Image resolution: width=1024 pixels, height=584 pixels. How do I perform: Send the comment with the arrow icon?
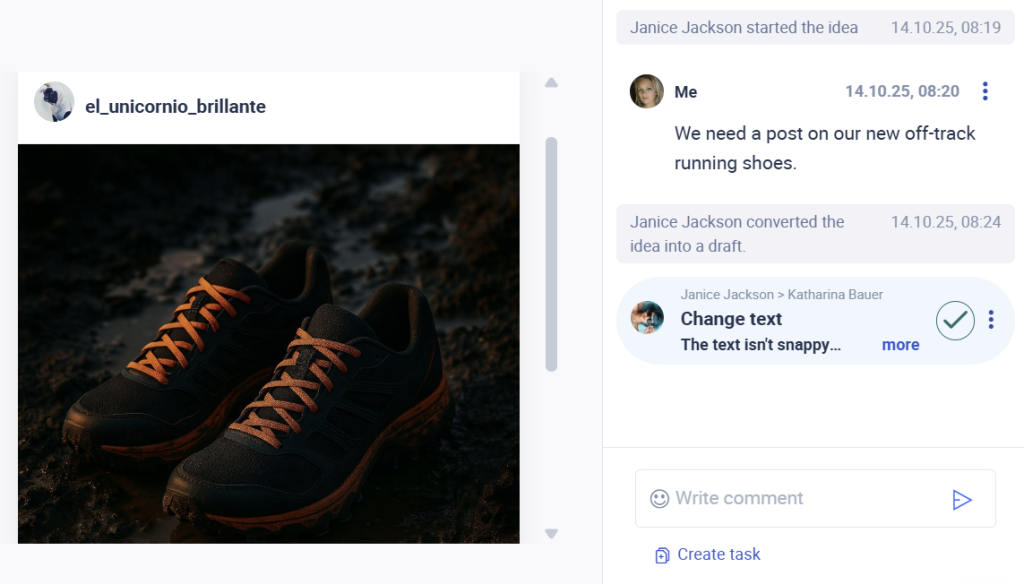click(962, 499)
